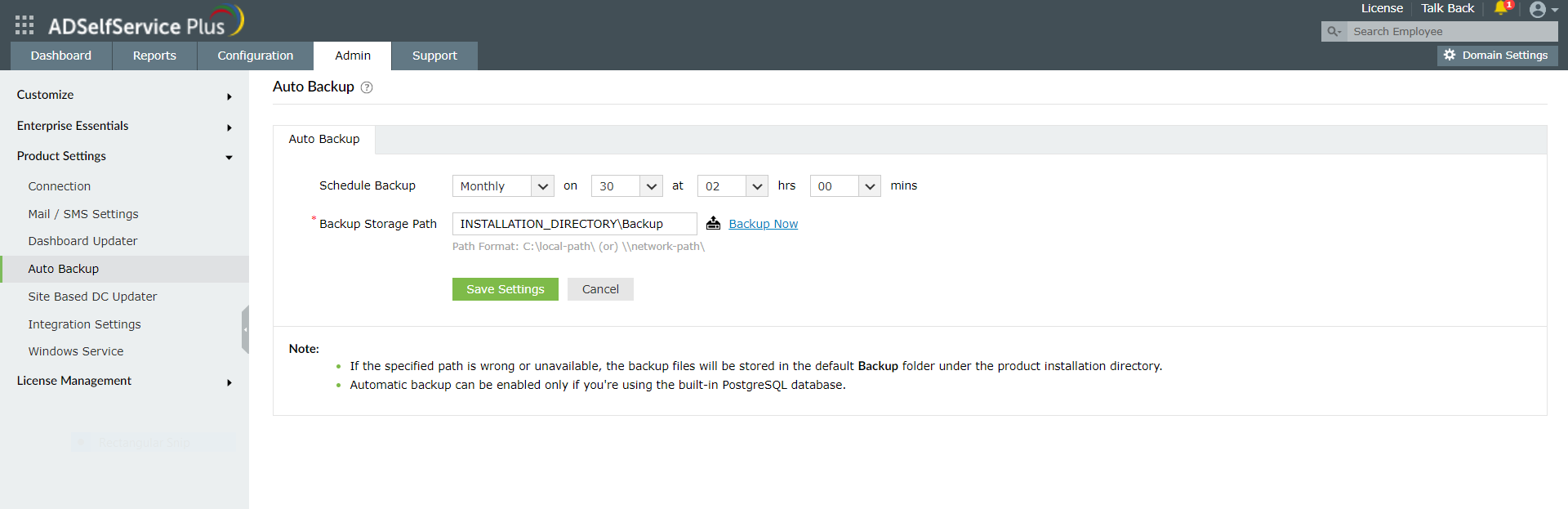Click the Backup Now link
The width and height of the screenshot is (1568, 509).
pos(763,224)
